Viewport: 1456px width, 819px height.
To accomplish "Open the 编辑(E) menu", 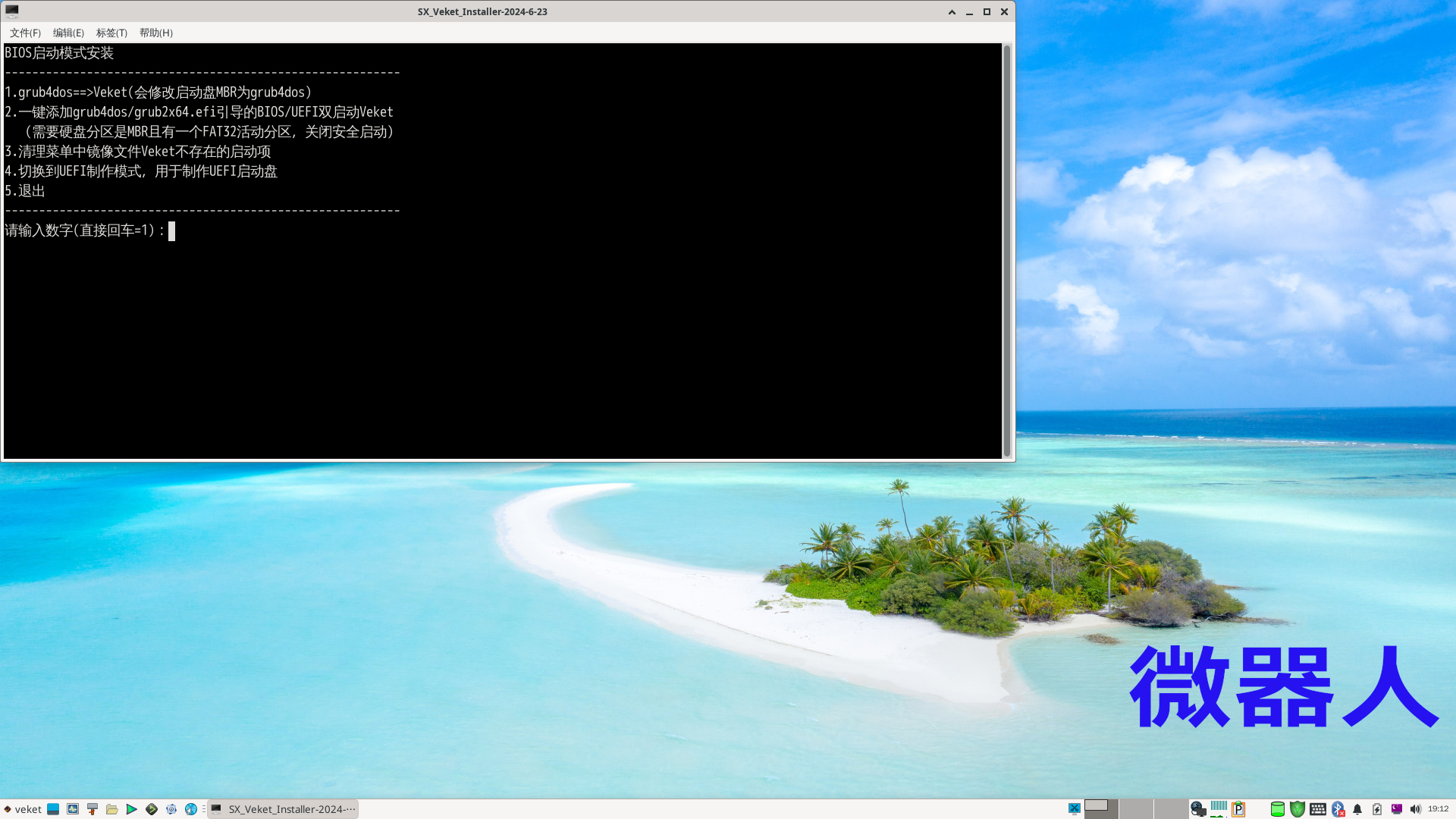I will [x=68, y=33].
